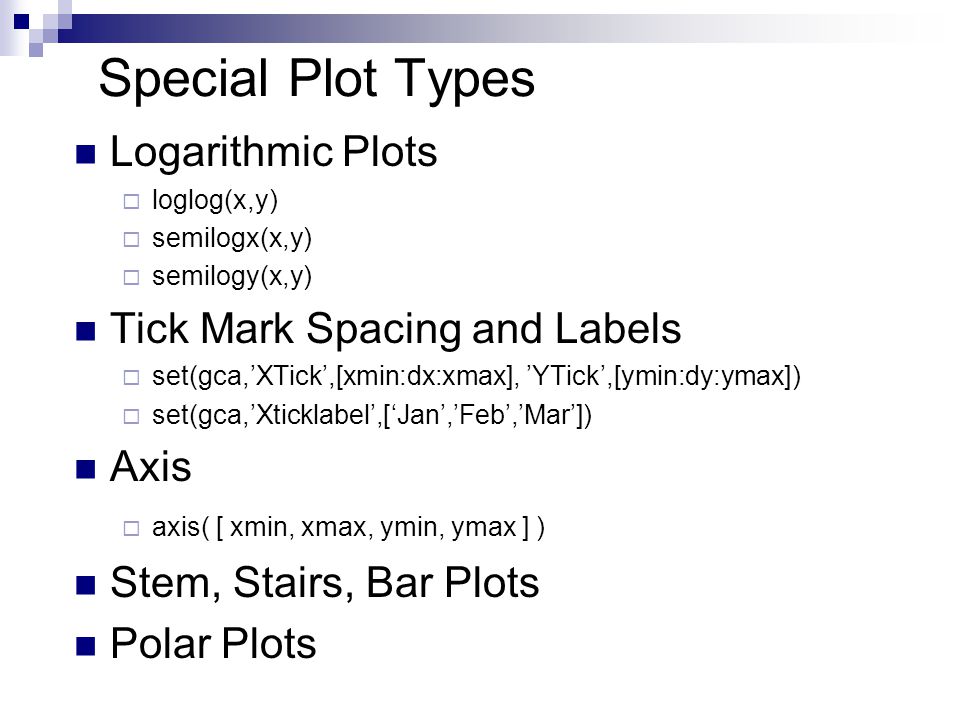Select the semilogx(x,y) text
Screen dimensions: 960x720
(232, 239)
